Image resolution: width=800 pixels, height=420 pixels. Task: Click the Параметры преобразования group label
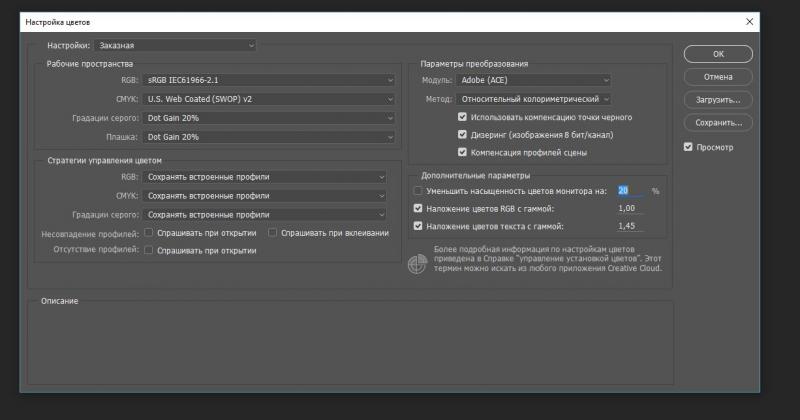point(474,64)
